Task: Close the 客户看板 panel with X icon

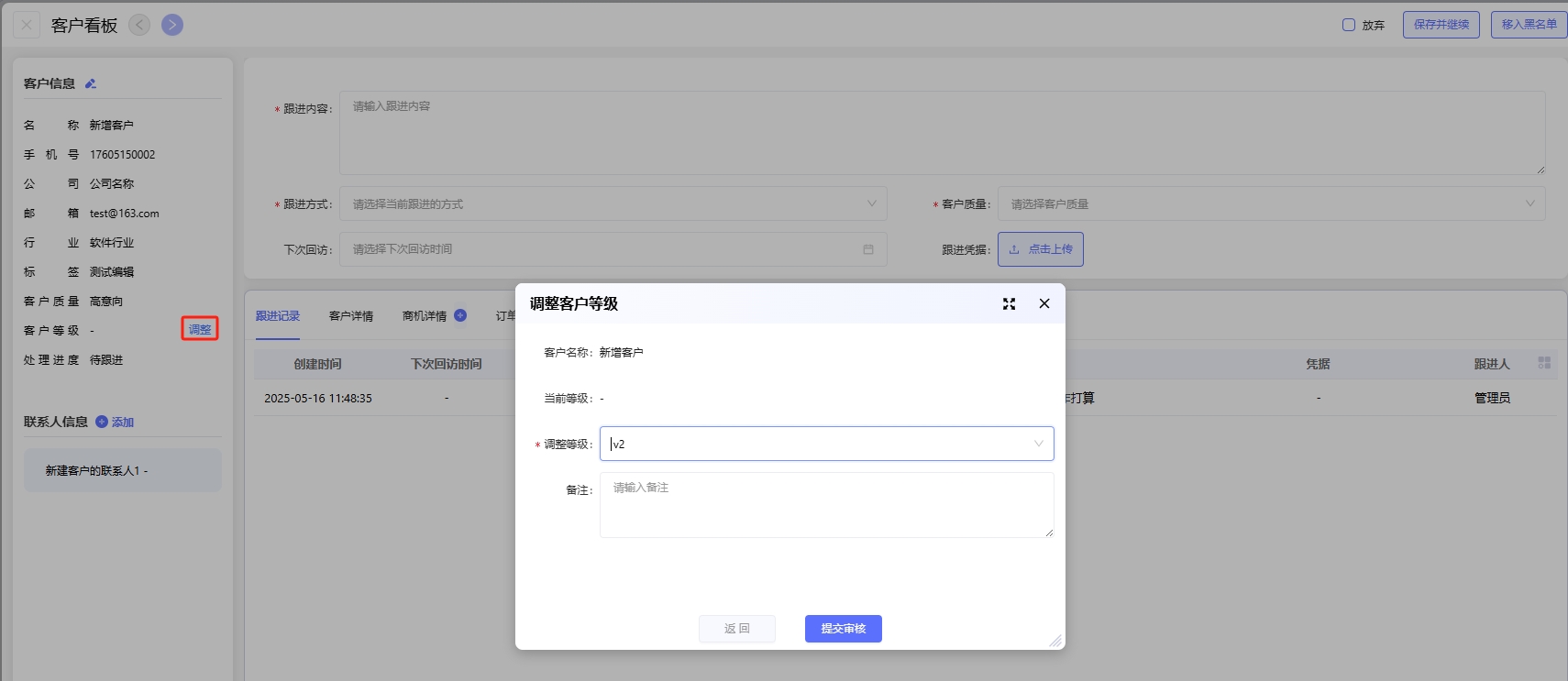Action: (x=27, y=25)
